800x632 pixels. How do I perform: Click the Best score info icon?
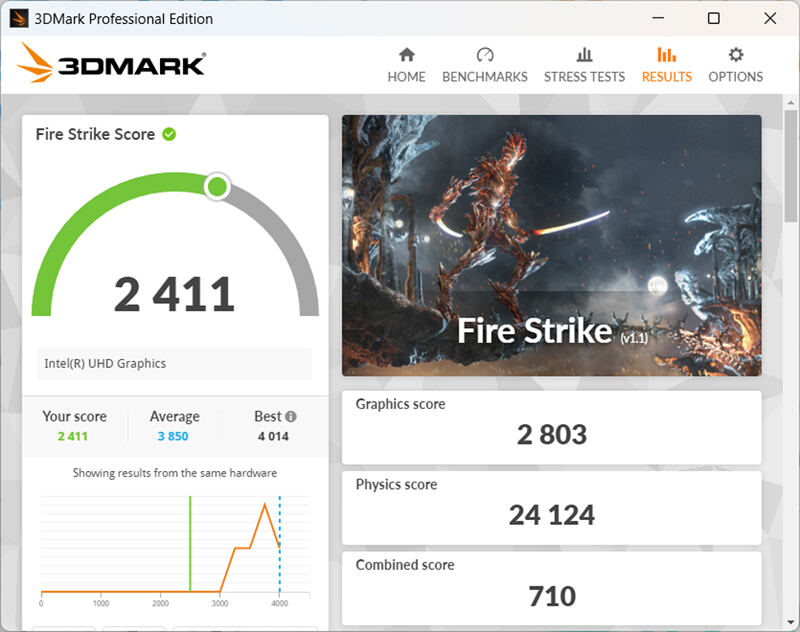(291, 416)
